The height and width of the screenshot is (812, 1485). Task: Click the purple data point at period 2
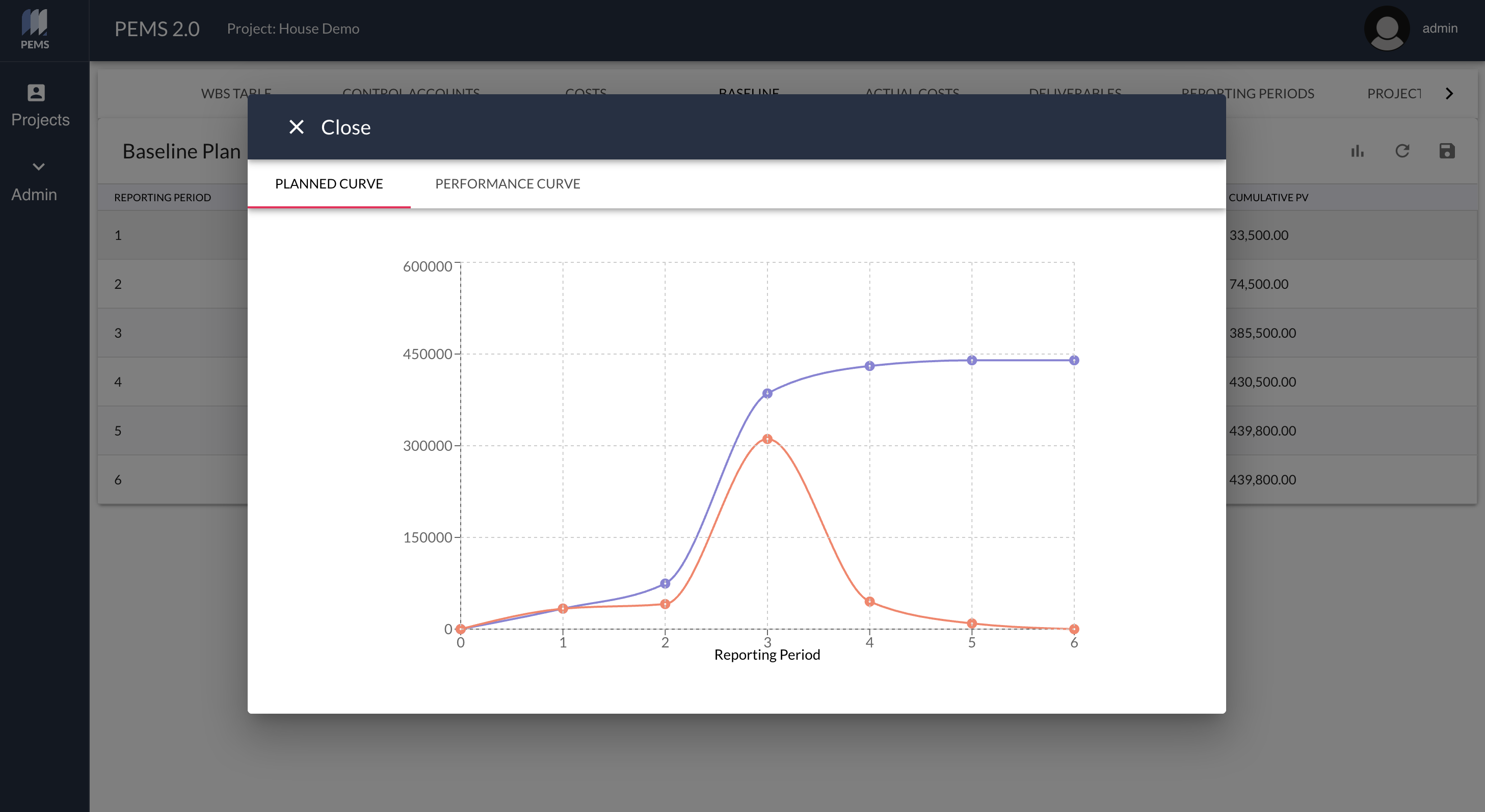665,584
